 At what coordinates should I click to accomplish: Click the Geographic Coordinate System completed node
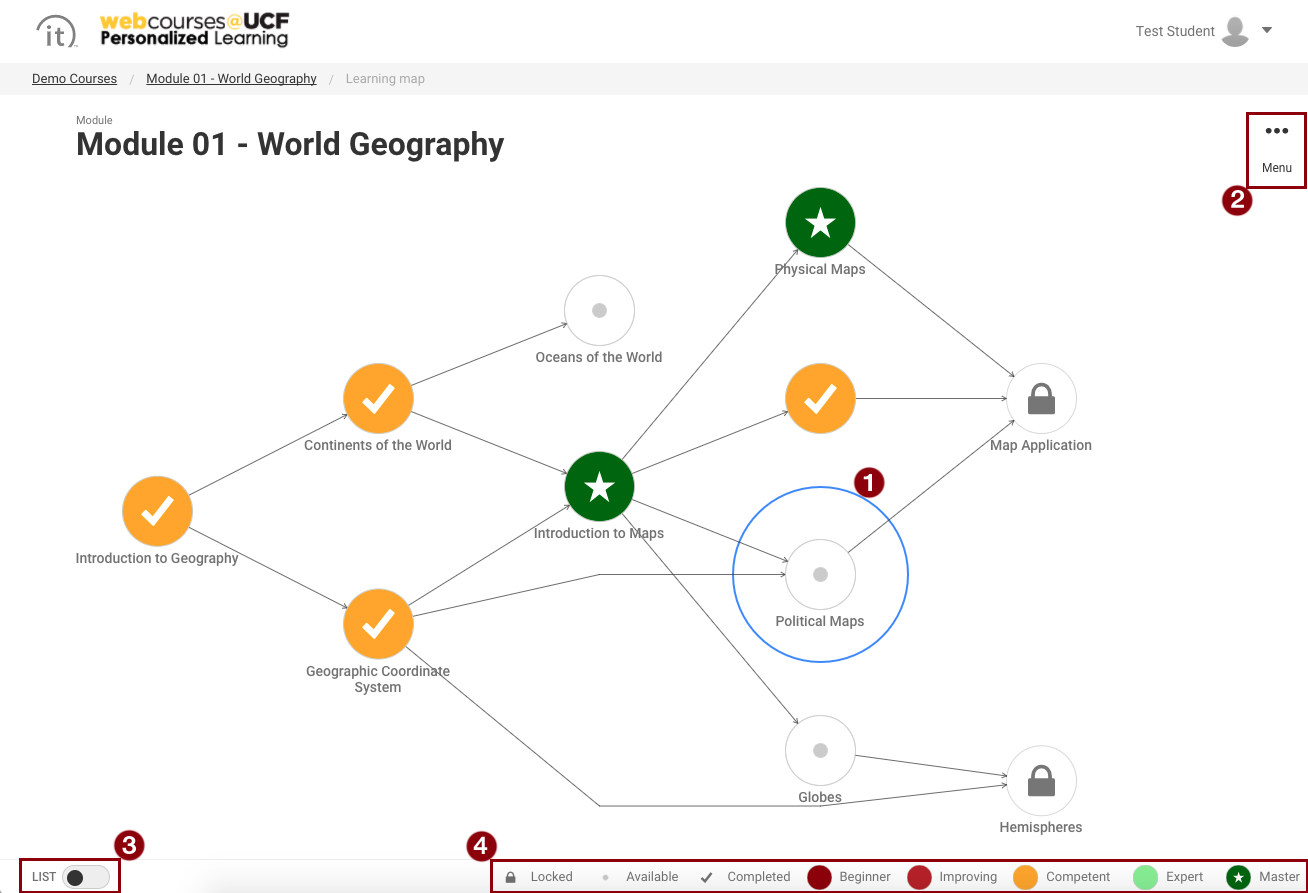(x=378, y=624)
